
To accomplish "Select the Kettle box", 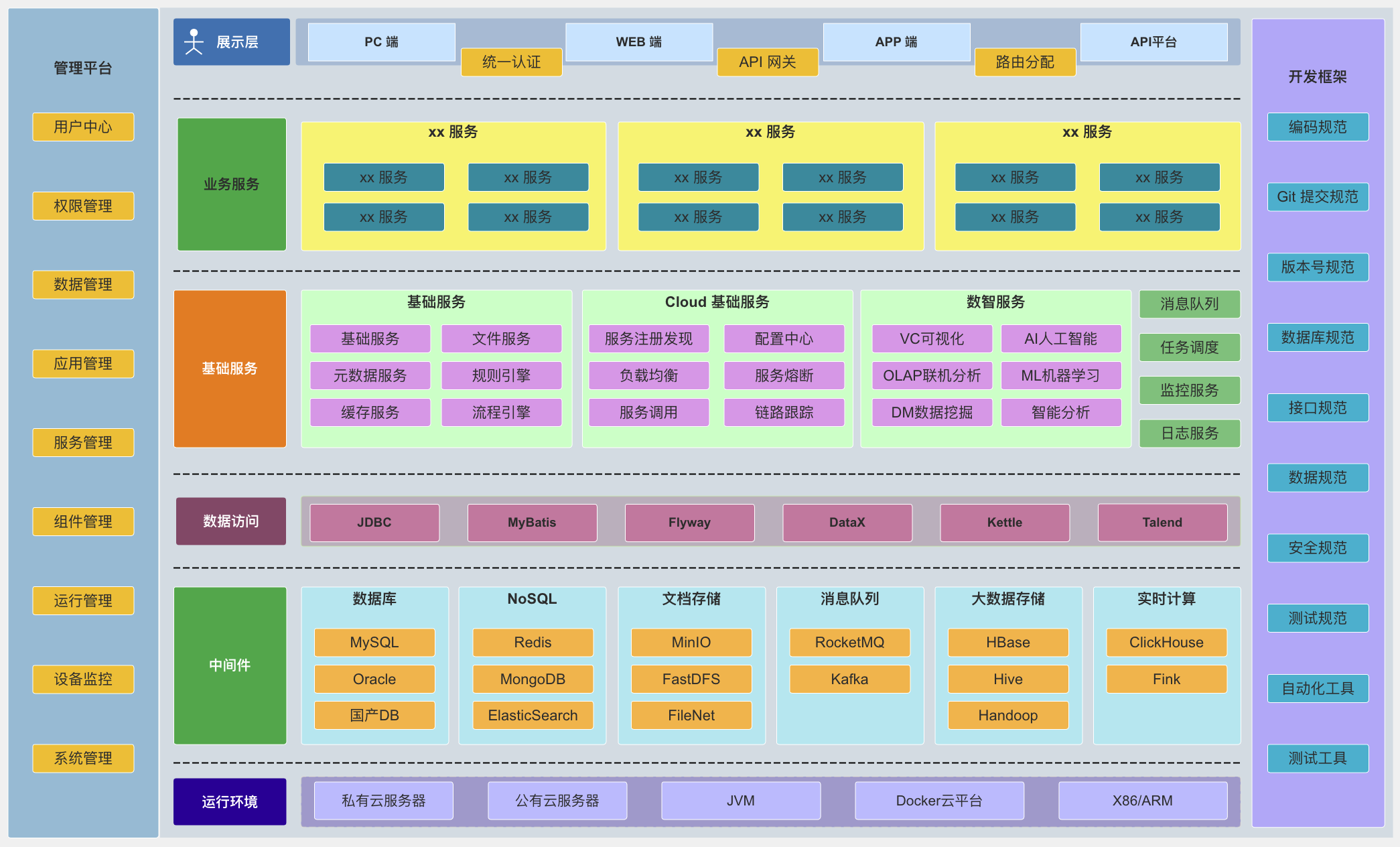I will click(1005, 523).
